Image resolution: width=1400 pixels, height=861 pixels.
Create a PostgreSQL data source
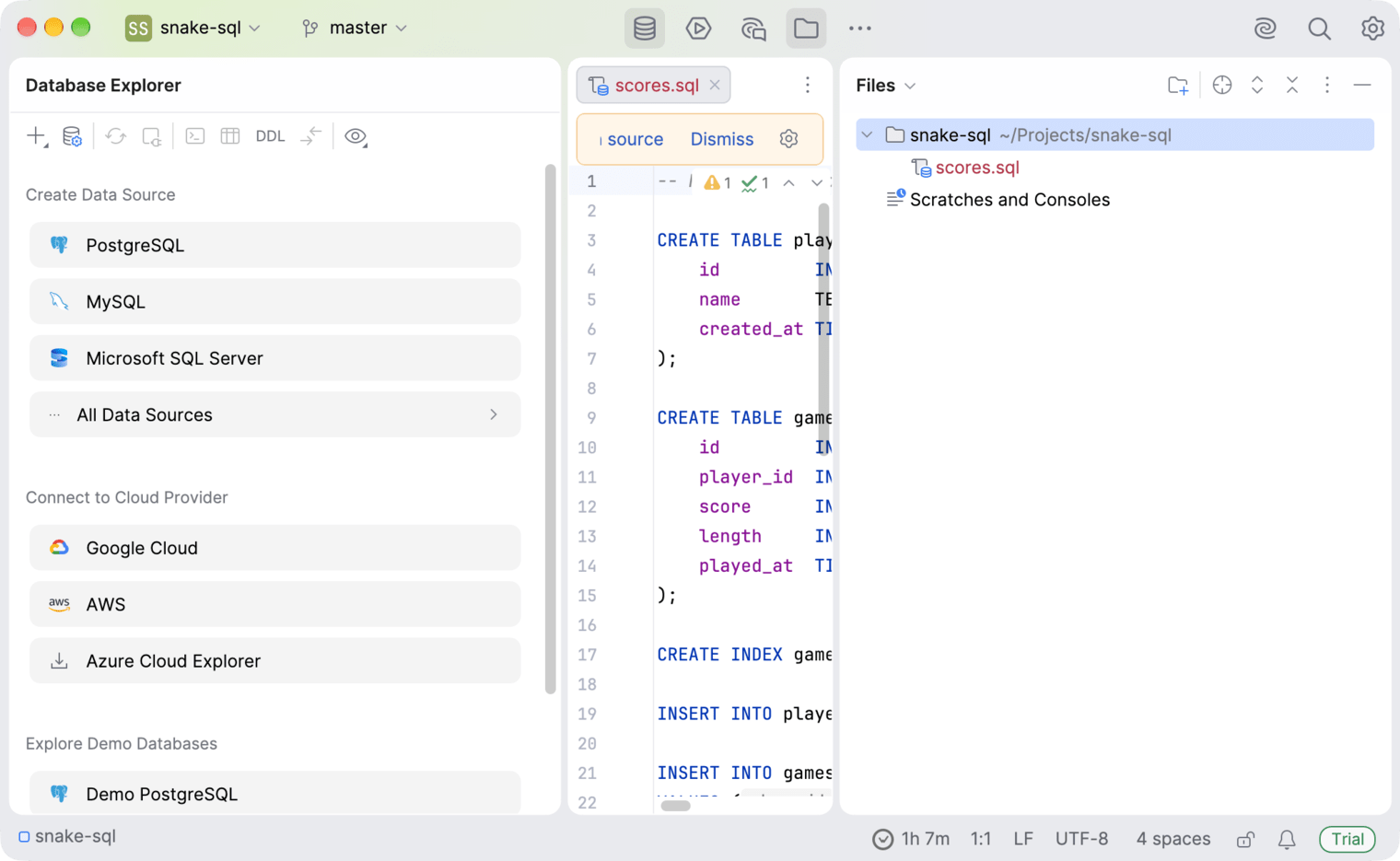(275, 246)
